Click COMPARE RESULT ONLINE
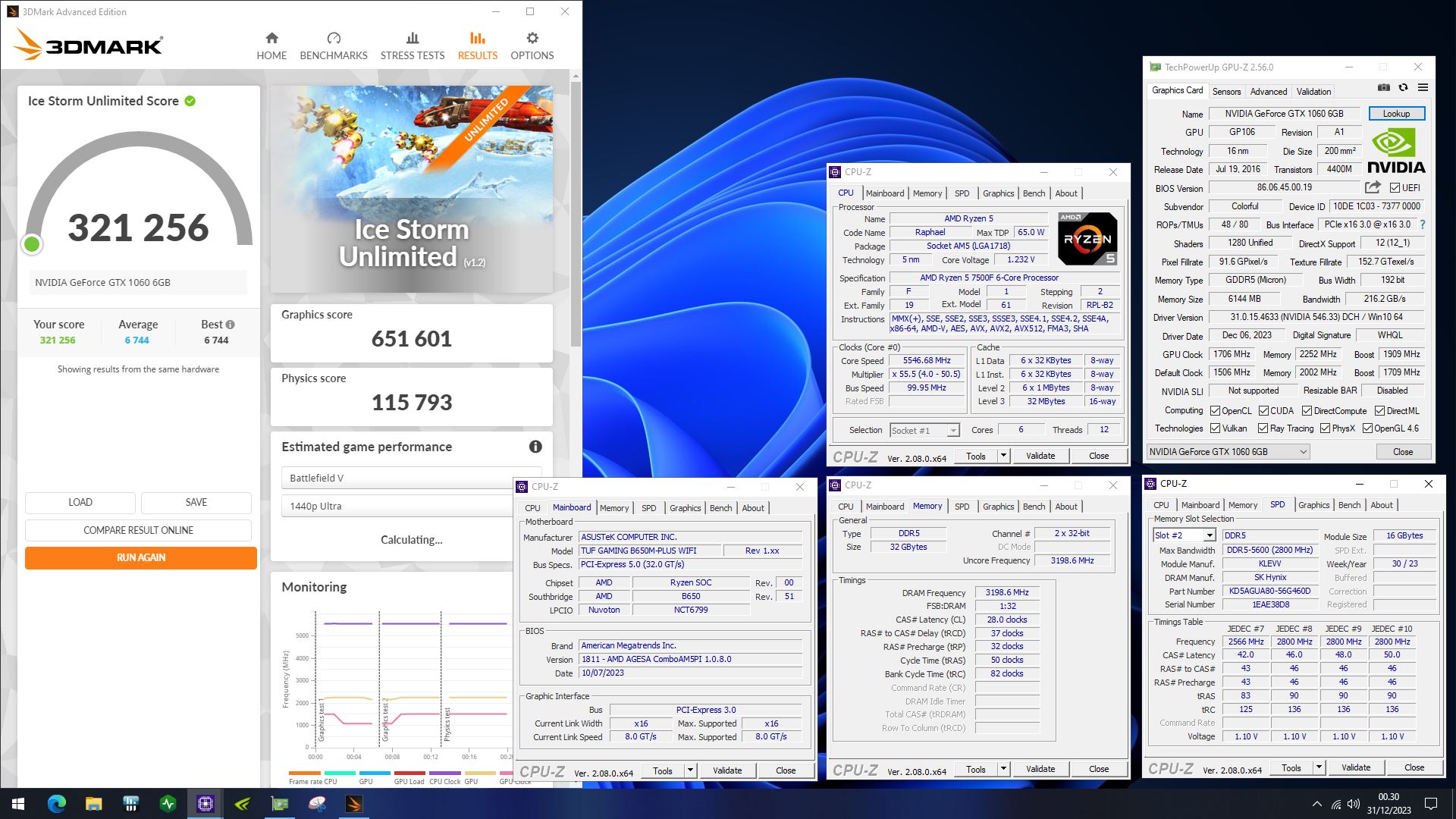1456x819 pixels. pyautogui.click(x=138, y=530)
